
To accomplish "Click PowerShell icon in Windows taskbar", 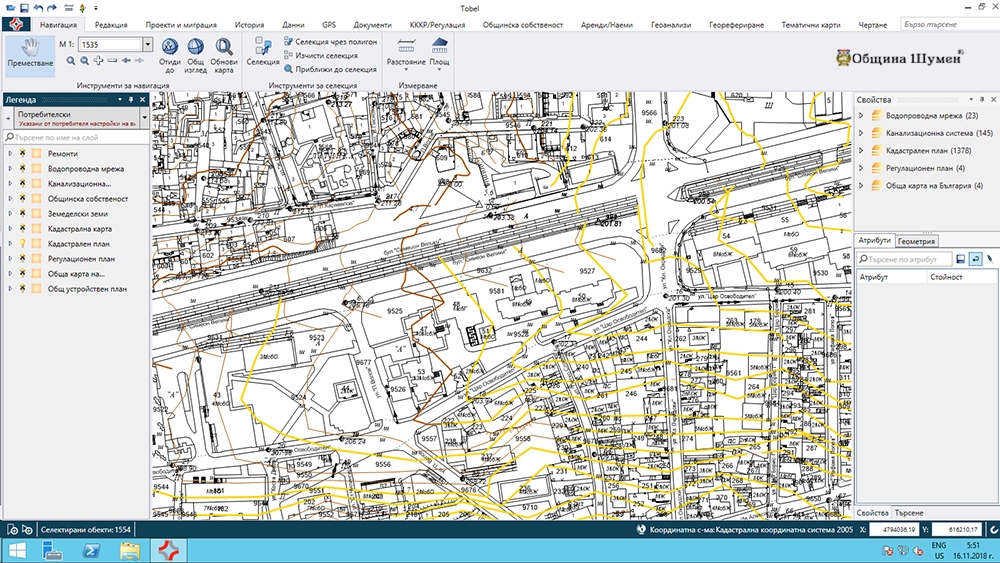I will [90, 550].
